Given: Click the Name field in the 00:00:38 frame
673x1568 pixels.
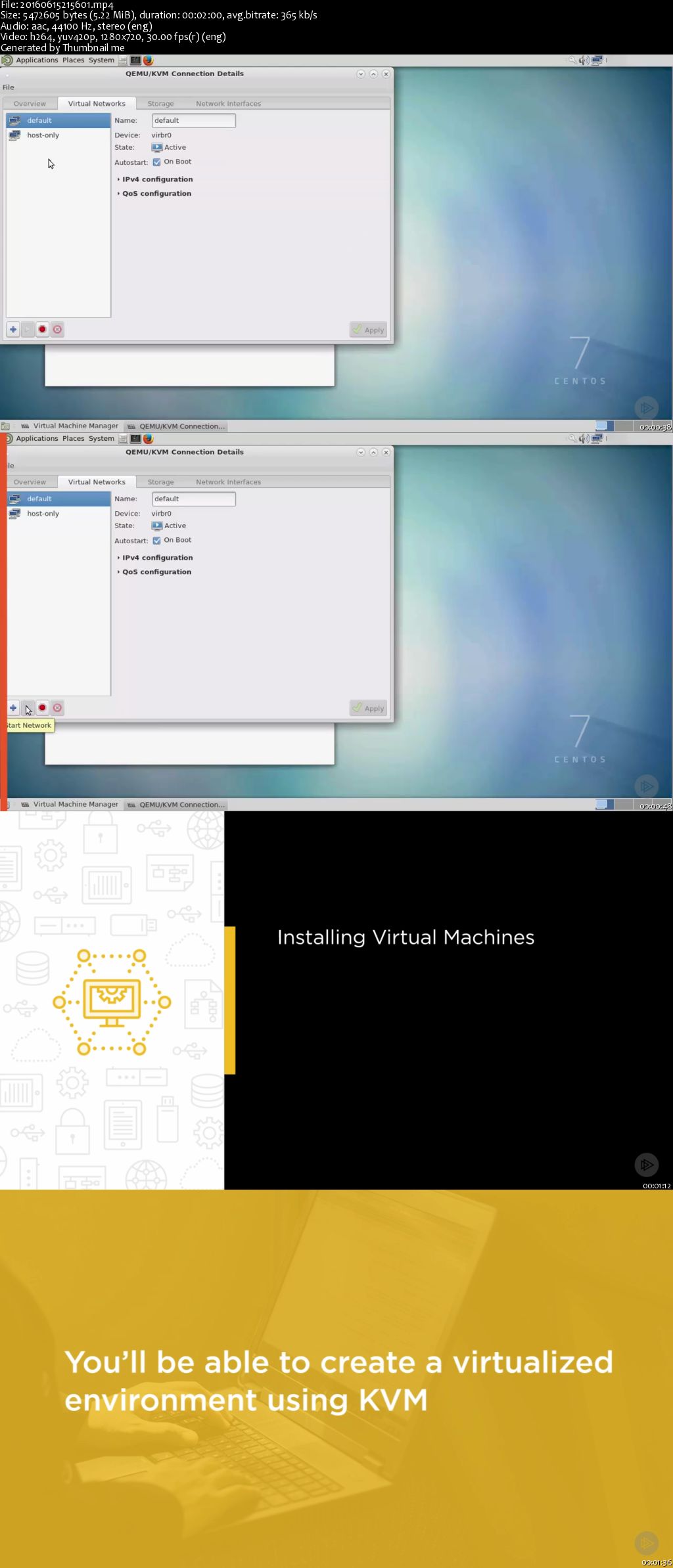Looking at the screenshot, I should click(x=193, y=121).
